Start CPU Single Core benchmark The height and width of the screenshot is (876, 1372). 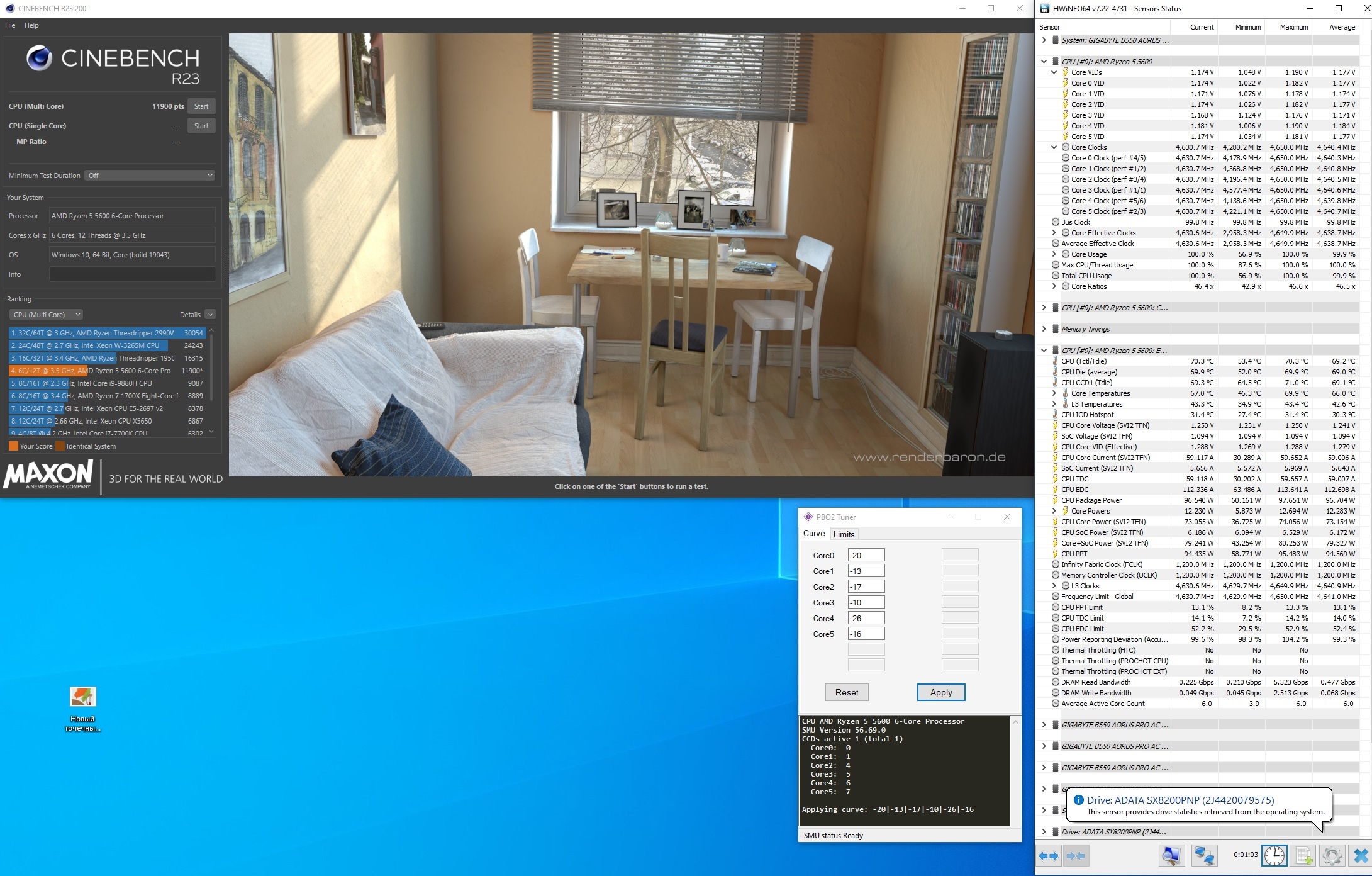click(x=201, y=126)
